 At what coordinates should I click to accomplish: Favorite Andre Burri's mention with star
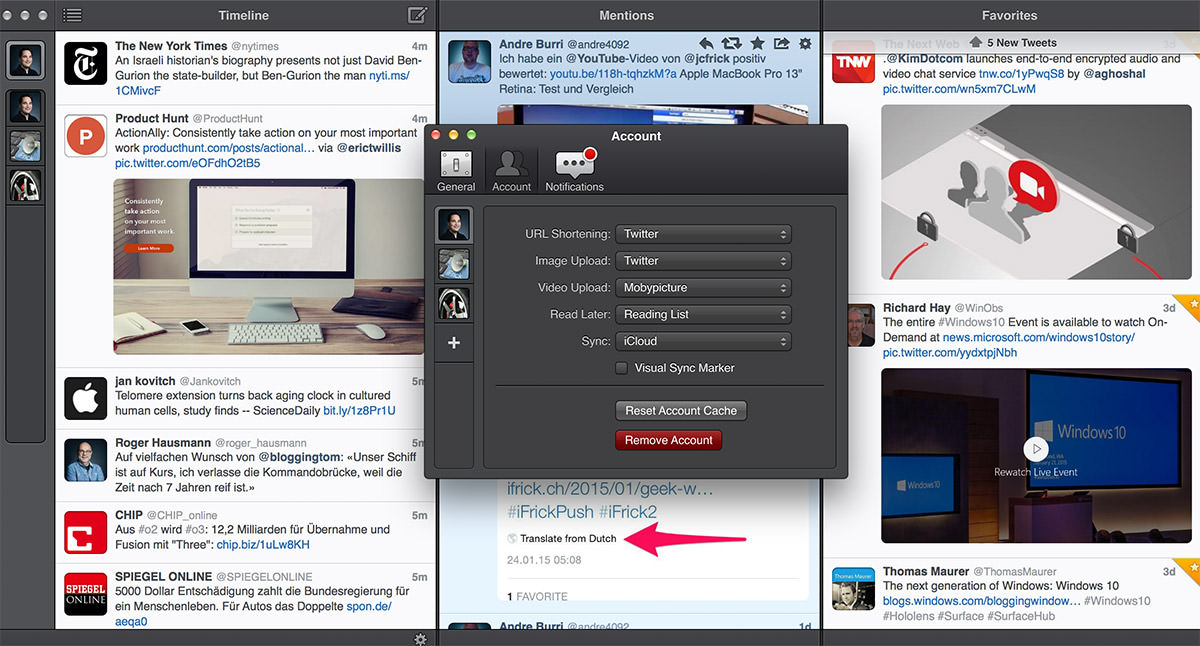click(757, 44)
